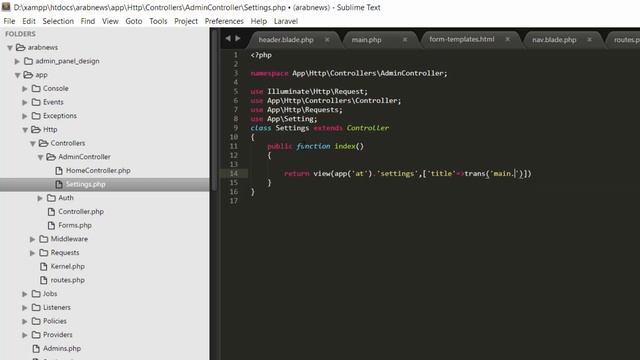Screen dimensions: 640x360
Task: Click the 'Controller' class name on line 9
Action: point(368,128)
